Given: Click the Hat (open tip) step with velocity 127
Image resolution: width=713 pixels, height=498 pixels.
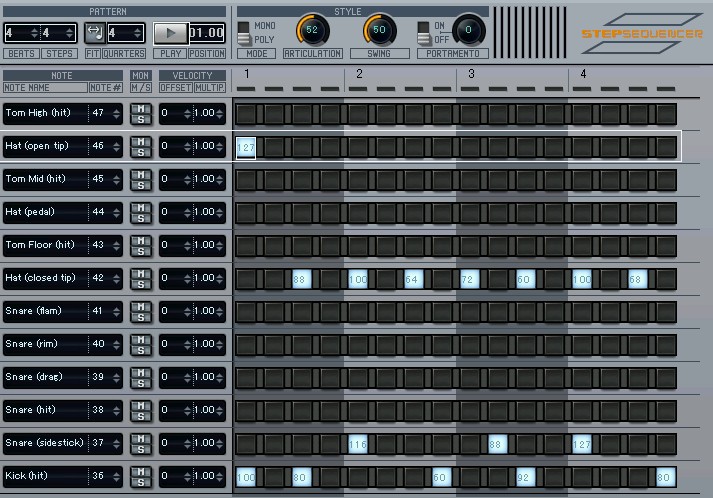Looking at the screenshot, I should point(246,148).
